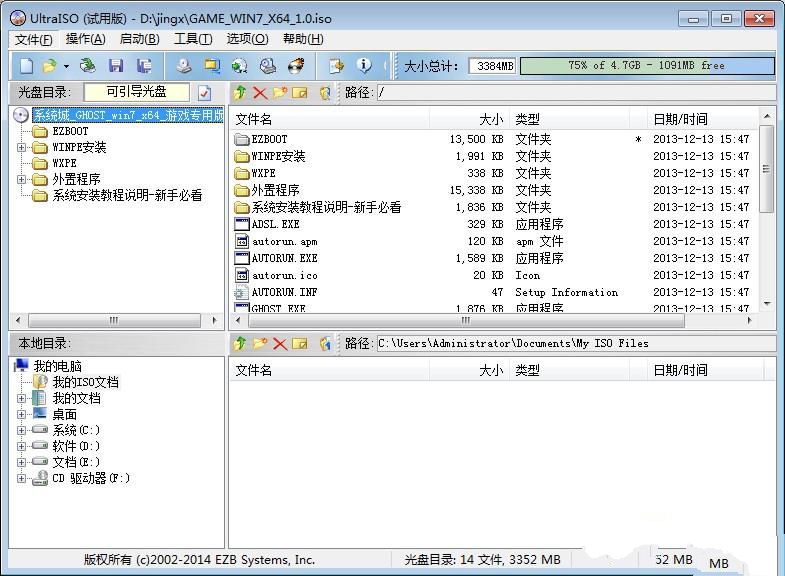Click the 可引导光盘 bootable disc button
The width and height of the screenshot is (785, 576).
[136, 92]
